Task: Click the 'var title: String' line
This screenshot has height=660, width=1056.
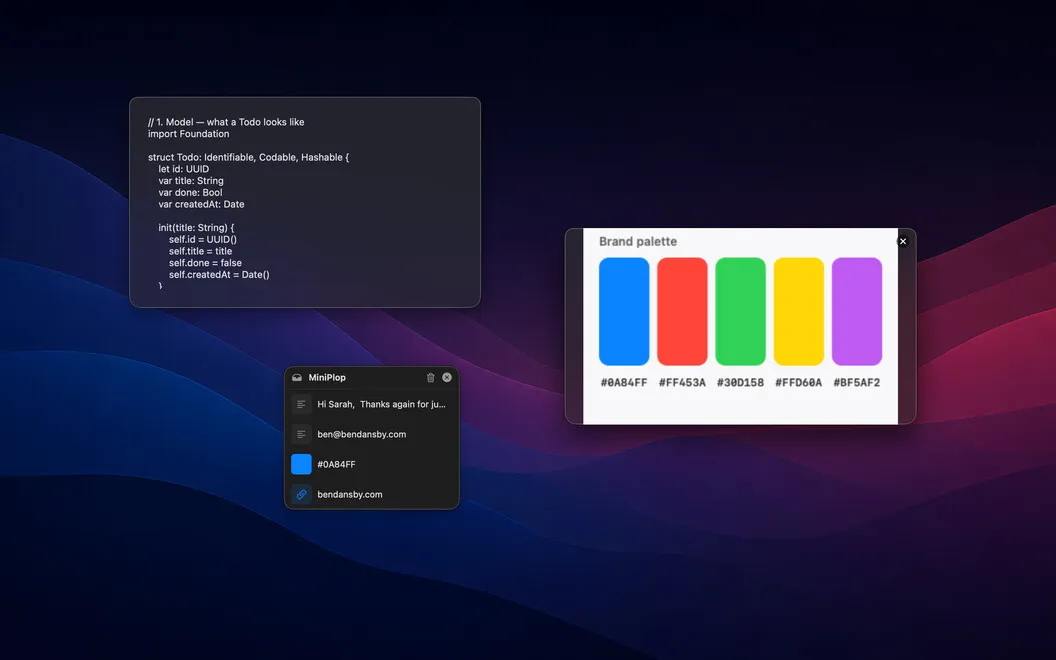Action: [191, 180]
